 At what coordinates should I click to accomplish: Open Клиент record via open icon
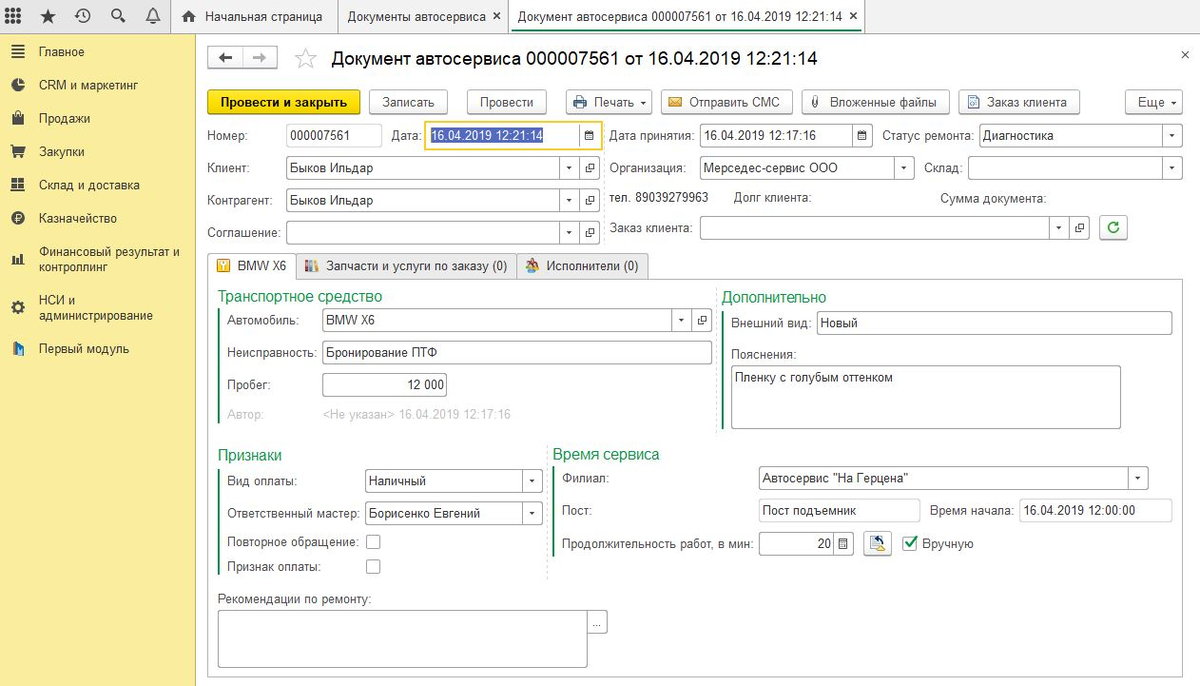point(589,168)
